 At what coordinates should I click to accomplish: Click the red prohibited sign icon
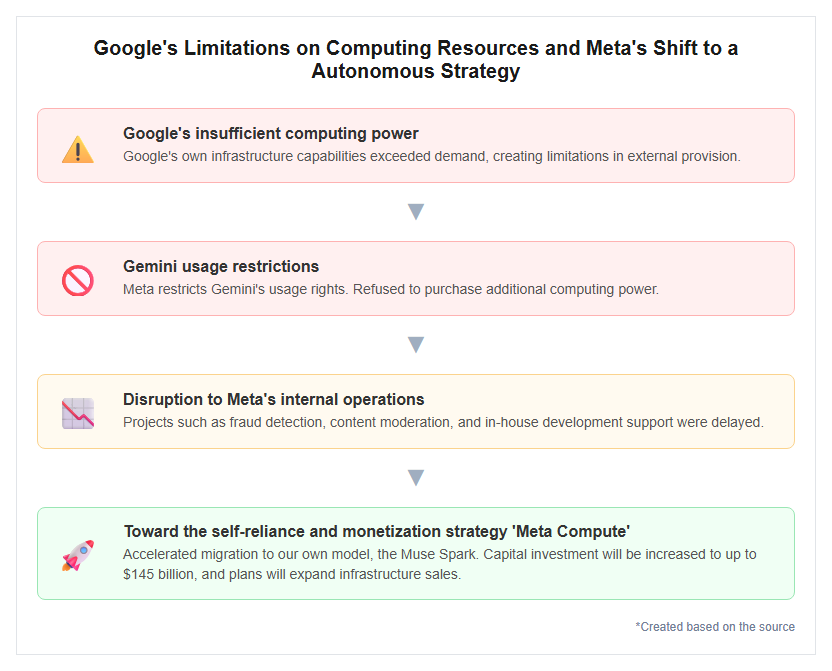pos(78,280)
